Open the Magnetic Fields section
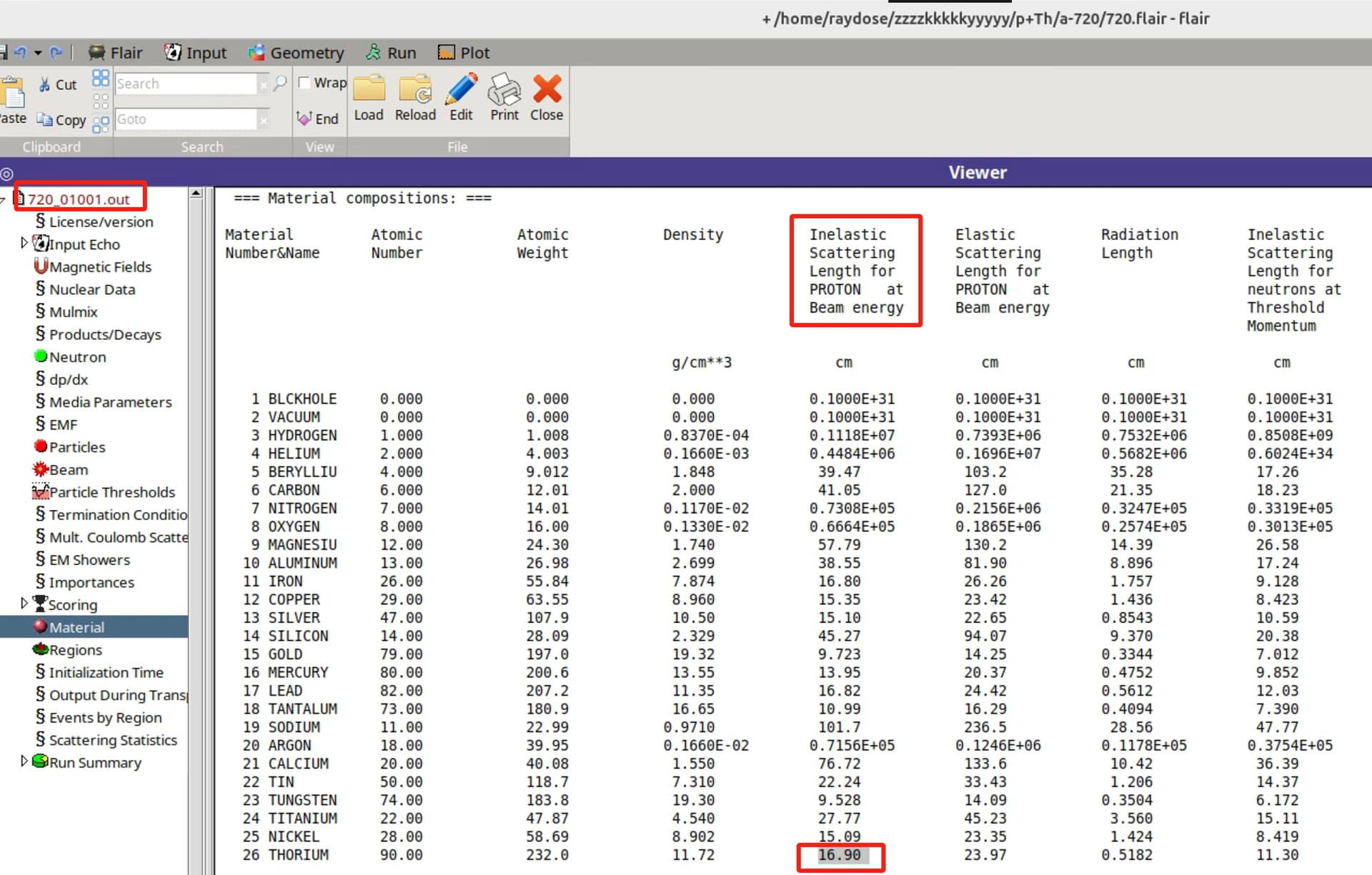The image size is (1372, 875). click(93, 266)
